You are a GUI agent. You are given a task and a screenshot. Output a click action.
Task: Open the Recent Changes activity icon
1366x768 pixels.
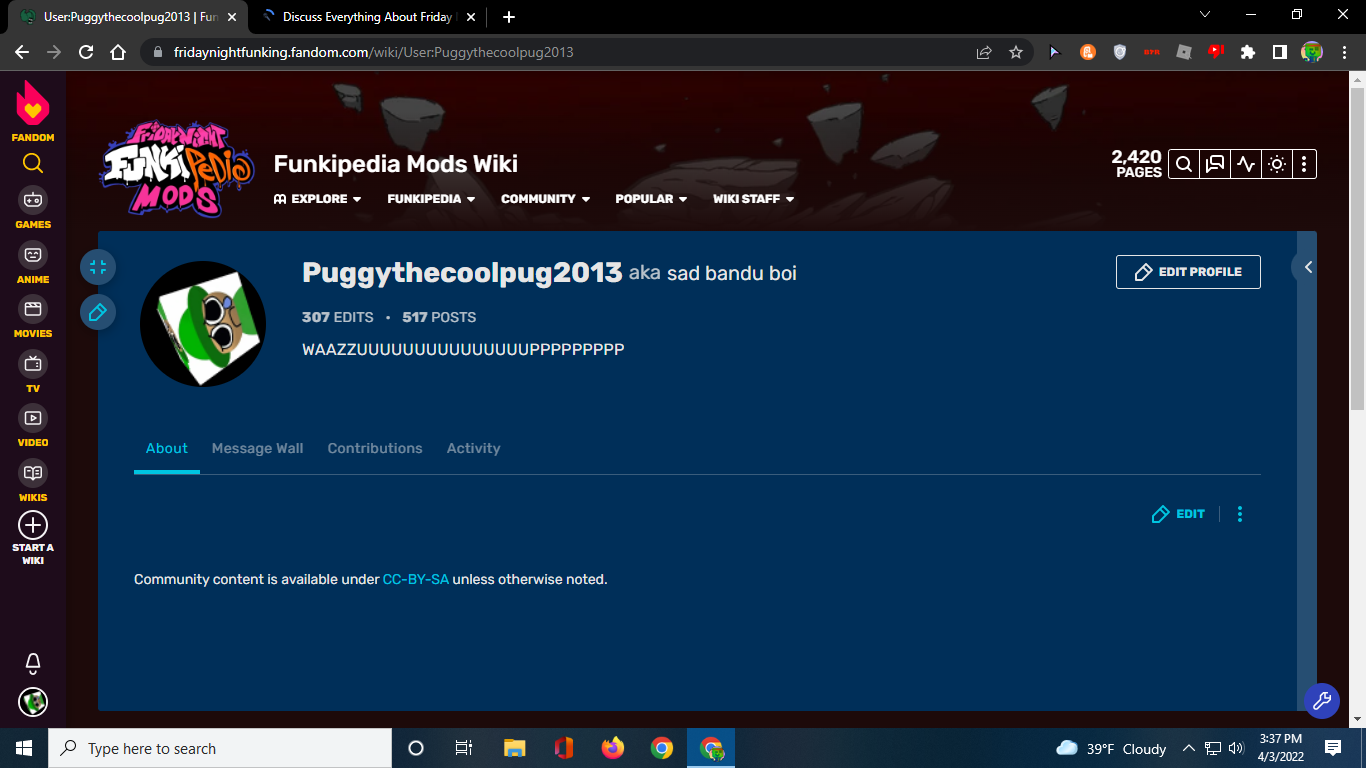click(x=1245, y=164)
